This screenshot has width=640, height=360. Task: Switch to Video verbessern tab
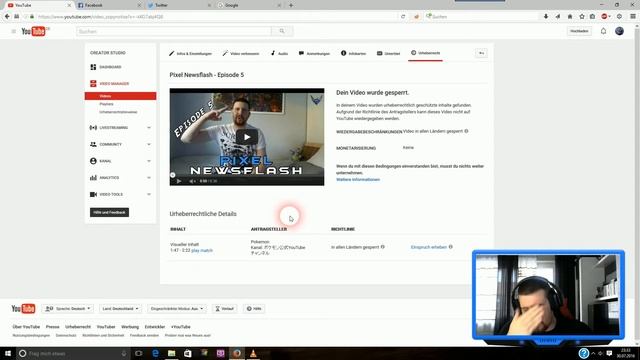click(x=241, y=53)
